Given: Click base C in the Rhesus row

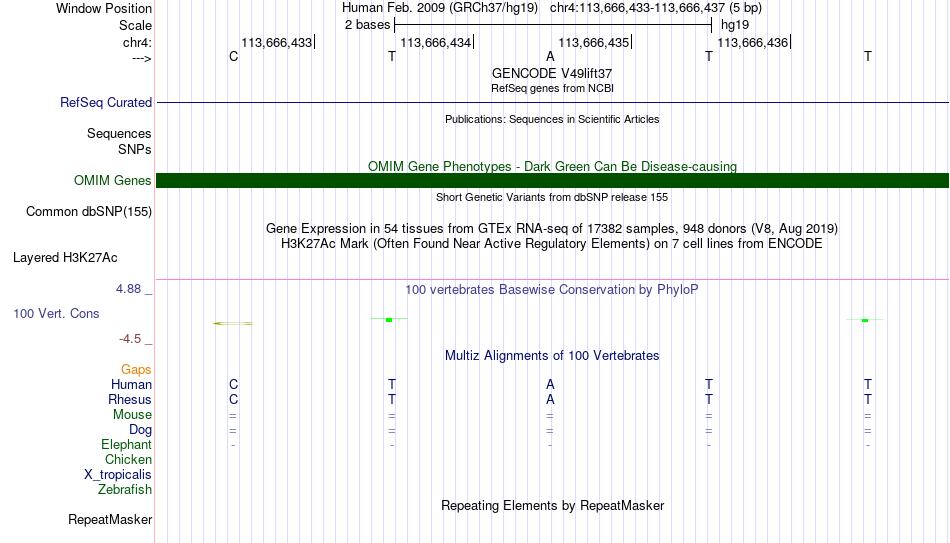Looking at the screenshot, I should click(233, 399).
